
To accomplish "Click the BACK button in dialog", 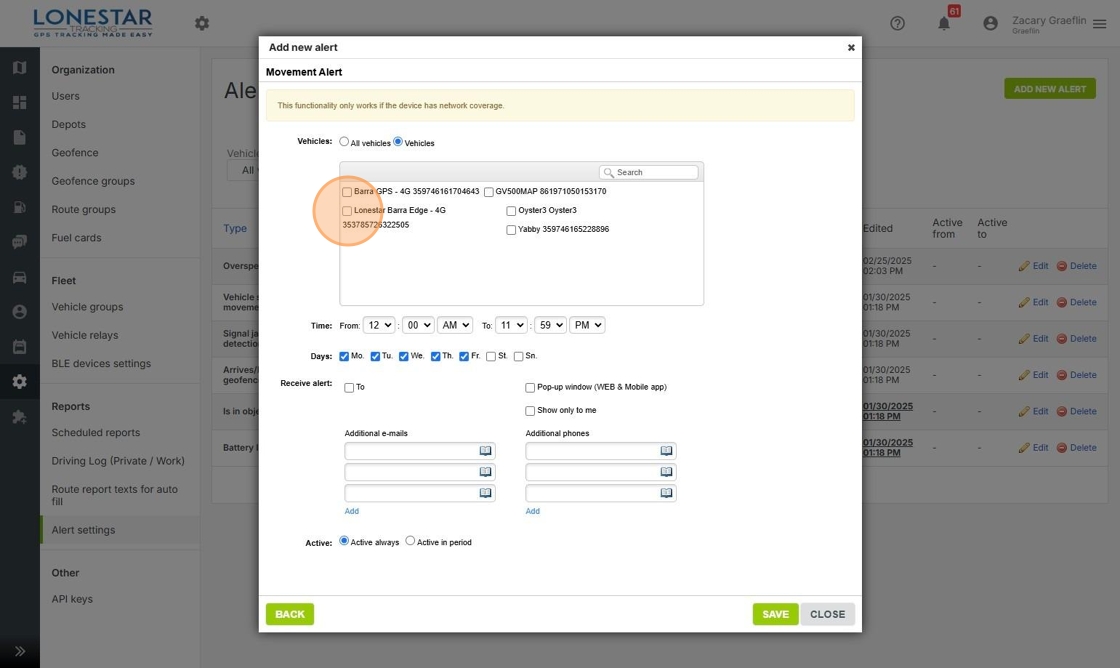I will pos(290,614).
